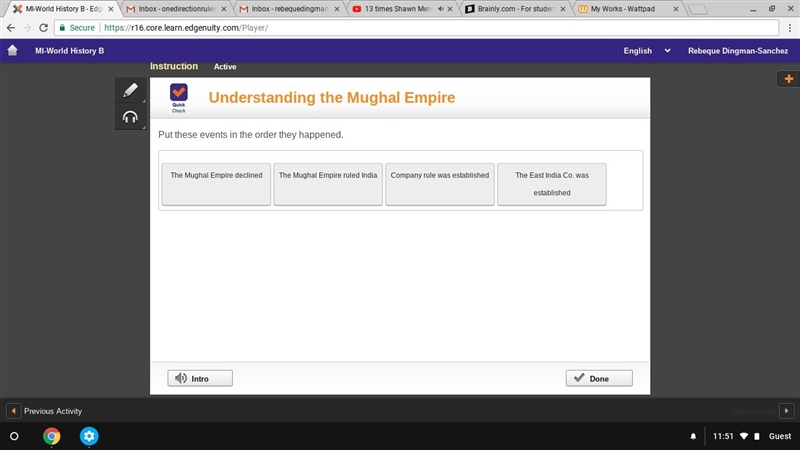Switch to the My Works - Wattpad tab
The height and width of the screenshot is (450, 800).
(x=629, y=9)
